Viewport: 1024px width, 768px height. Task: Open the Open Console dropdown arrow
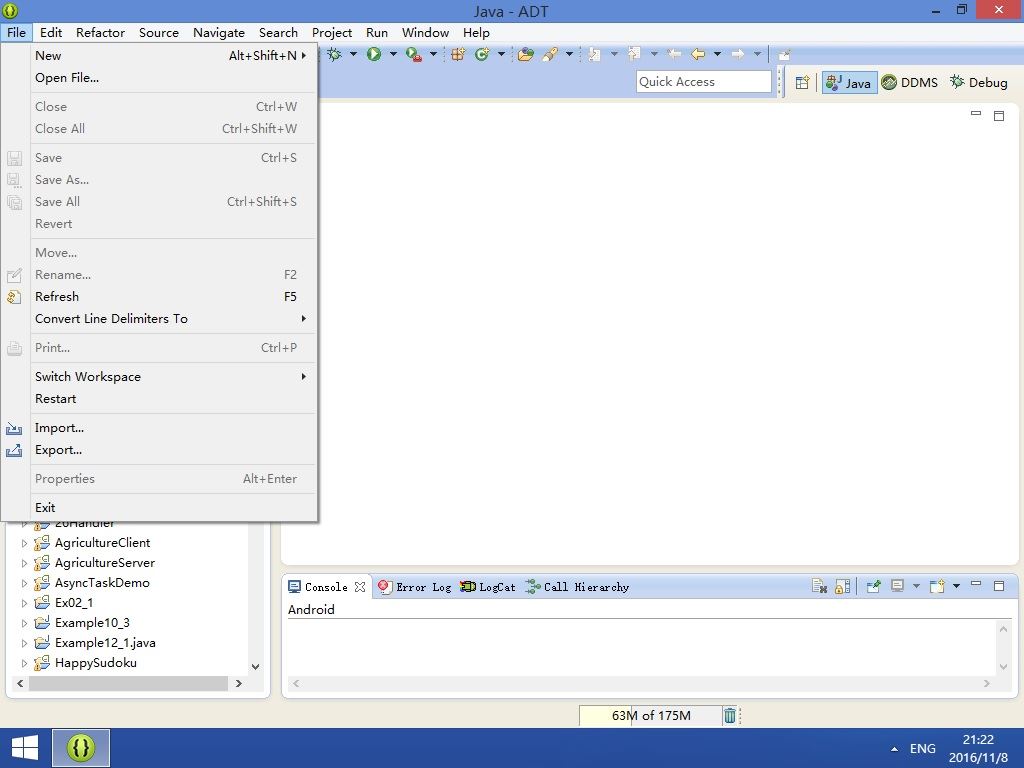click(957, 586)
